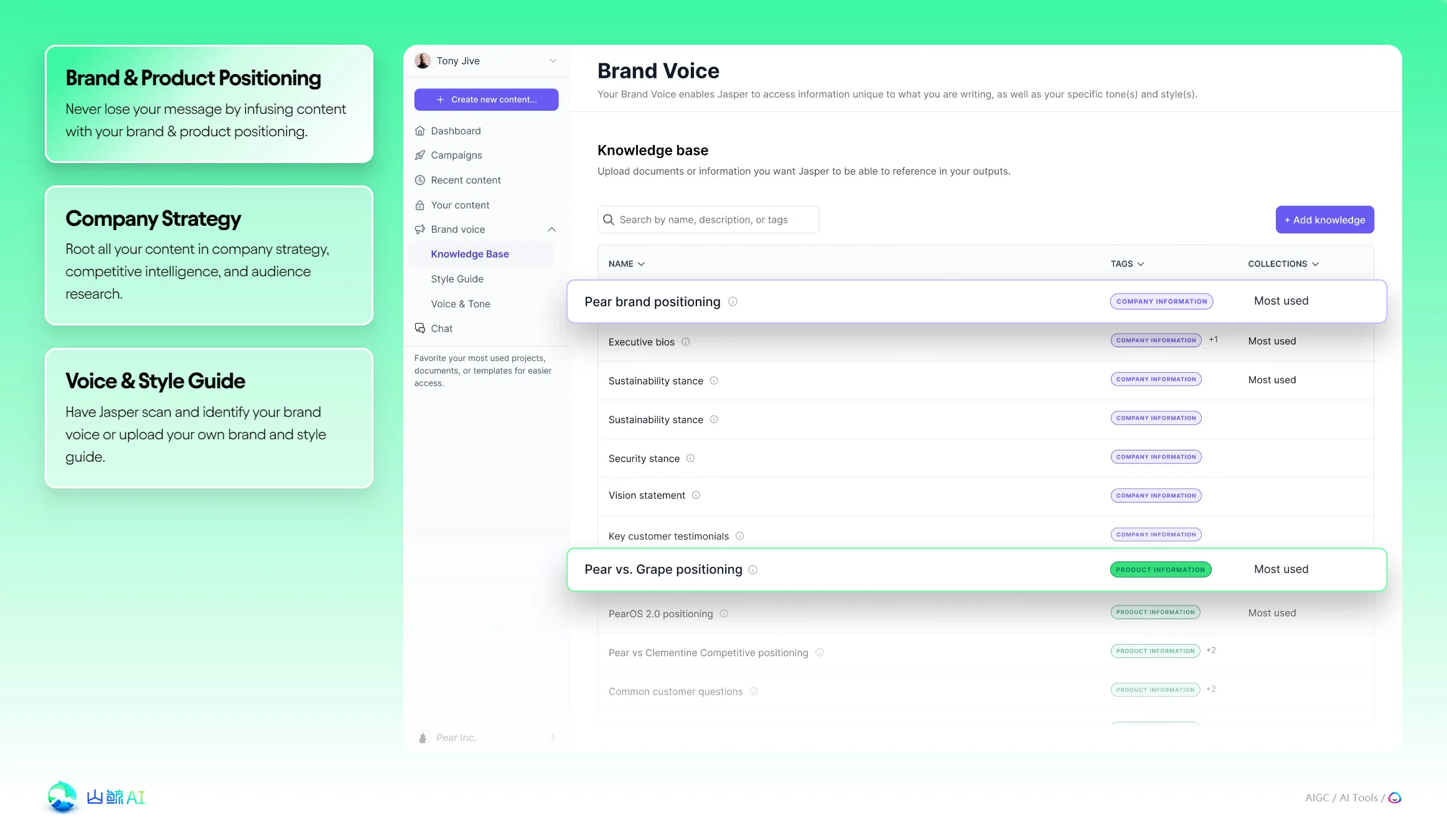1447x840 pixels.
Task: Click the +1 tag count on Executive bios
Action: [x=1213, y=340]
